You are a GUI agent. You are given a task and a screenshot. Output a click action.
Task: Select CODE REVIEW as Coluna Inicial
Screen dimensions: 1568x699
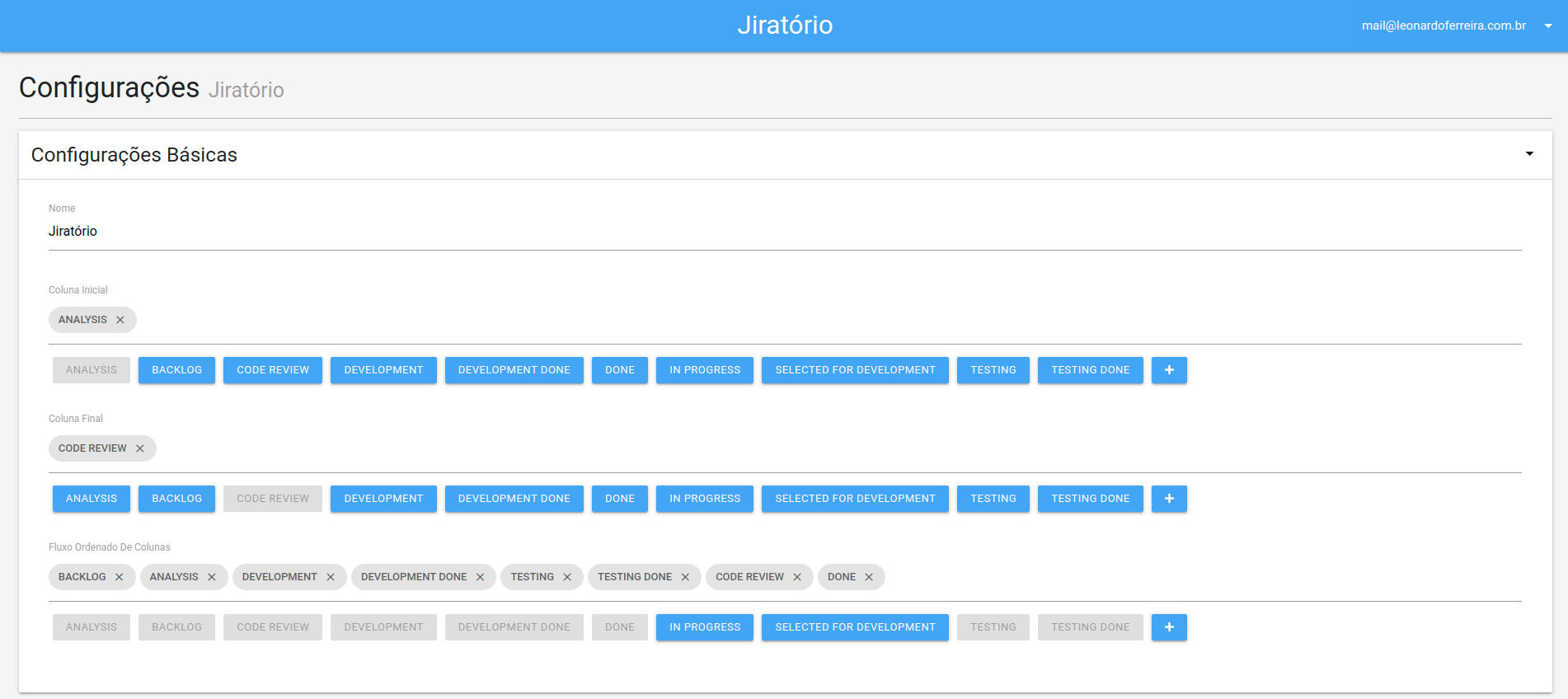pos(273,370)
